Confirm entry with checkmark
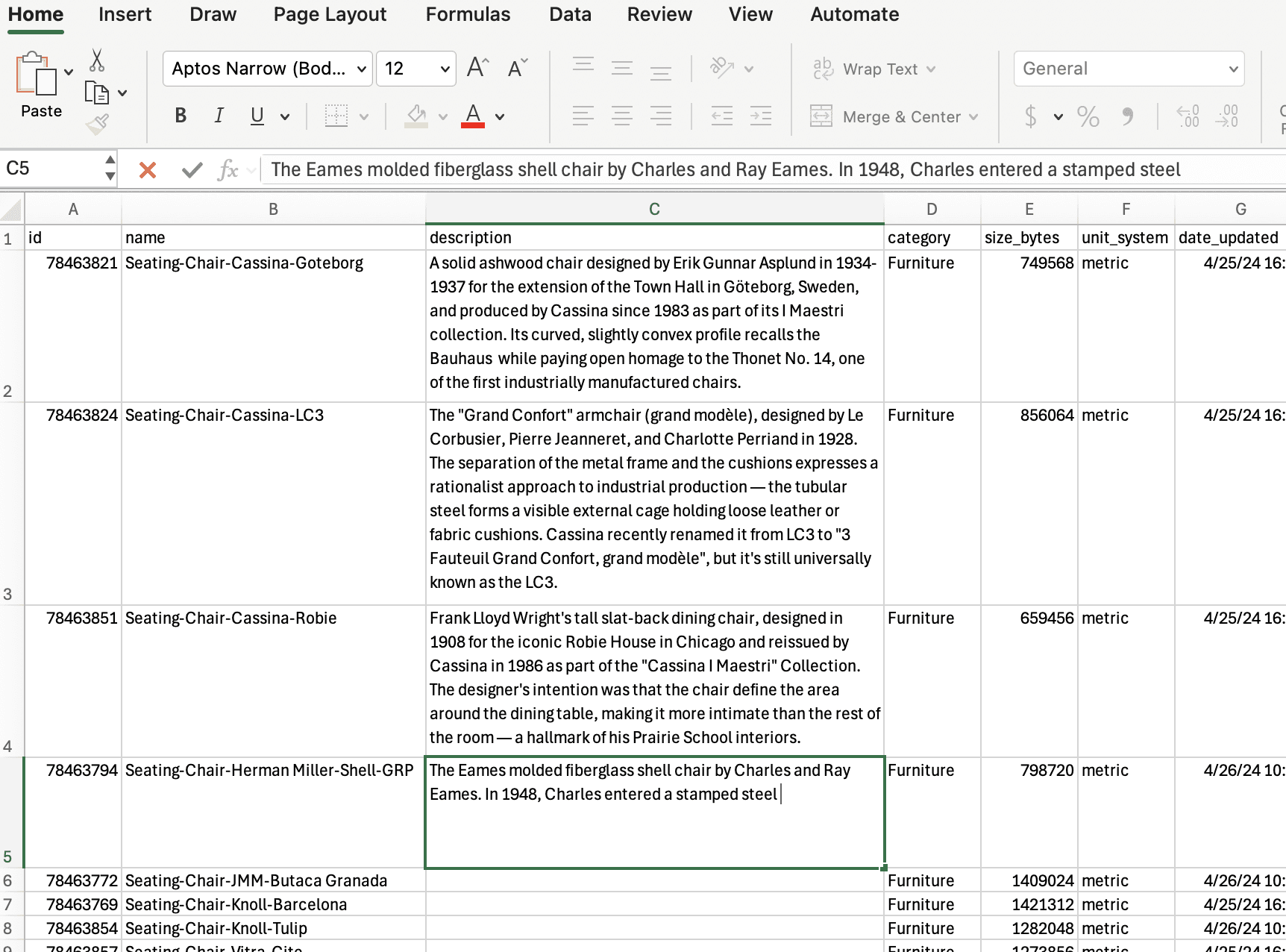1286x952 pixels. (x=192, y=170)
